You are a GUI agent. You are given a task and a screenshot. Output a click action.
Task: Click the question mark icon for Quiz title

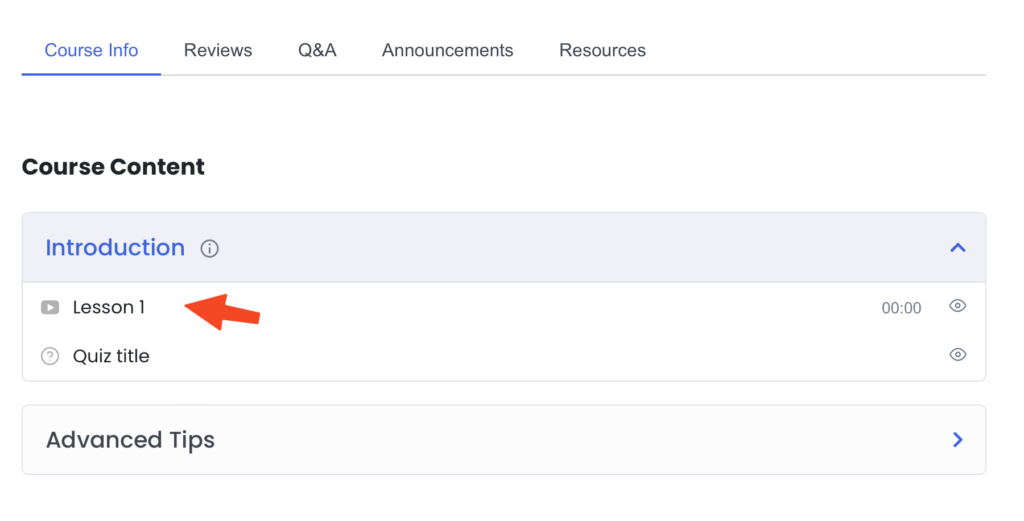pyautogui.click(x=50, y=356)
